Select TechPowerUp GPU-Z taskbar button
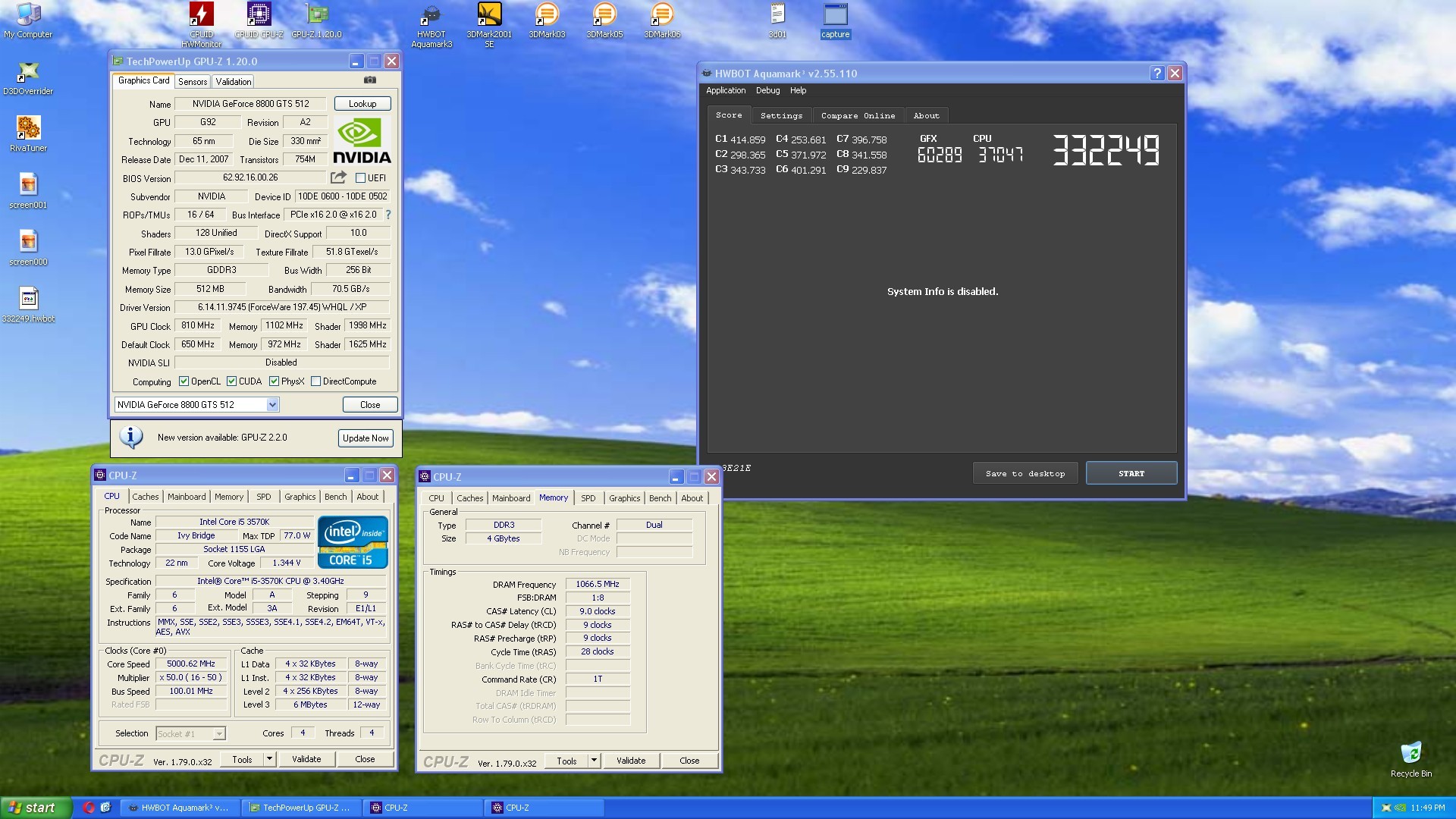Image resolution: width=1456 pixels, height=819 pixels. [x=301, y=808]
